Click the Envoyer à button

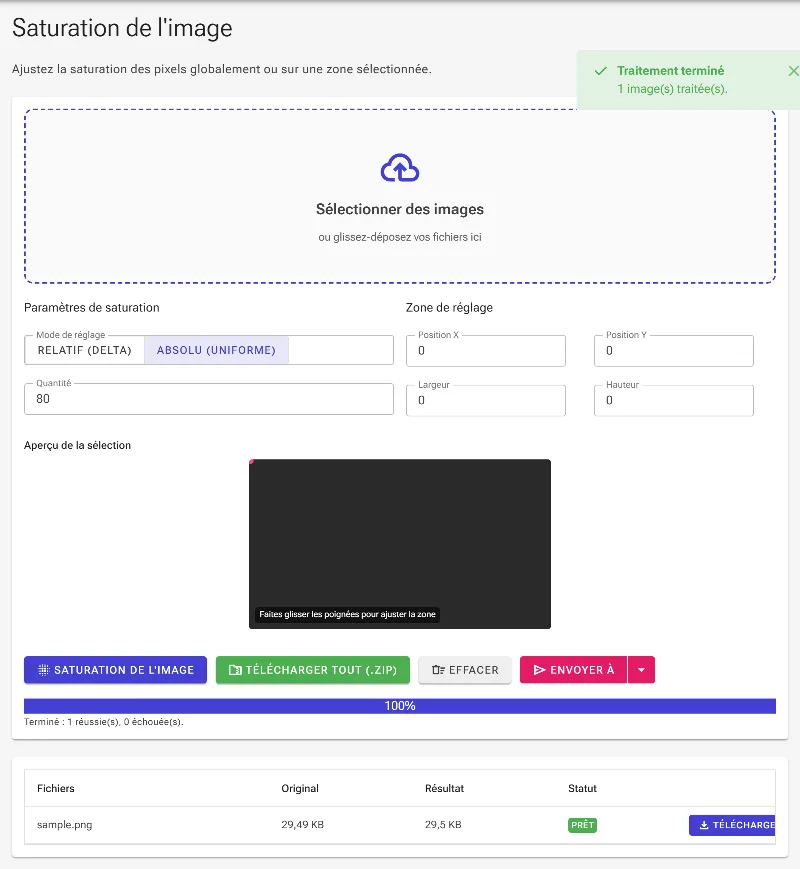[x=573, y=670]
